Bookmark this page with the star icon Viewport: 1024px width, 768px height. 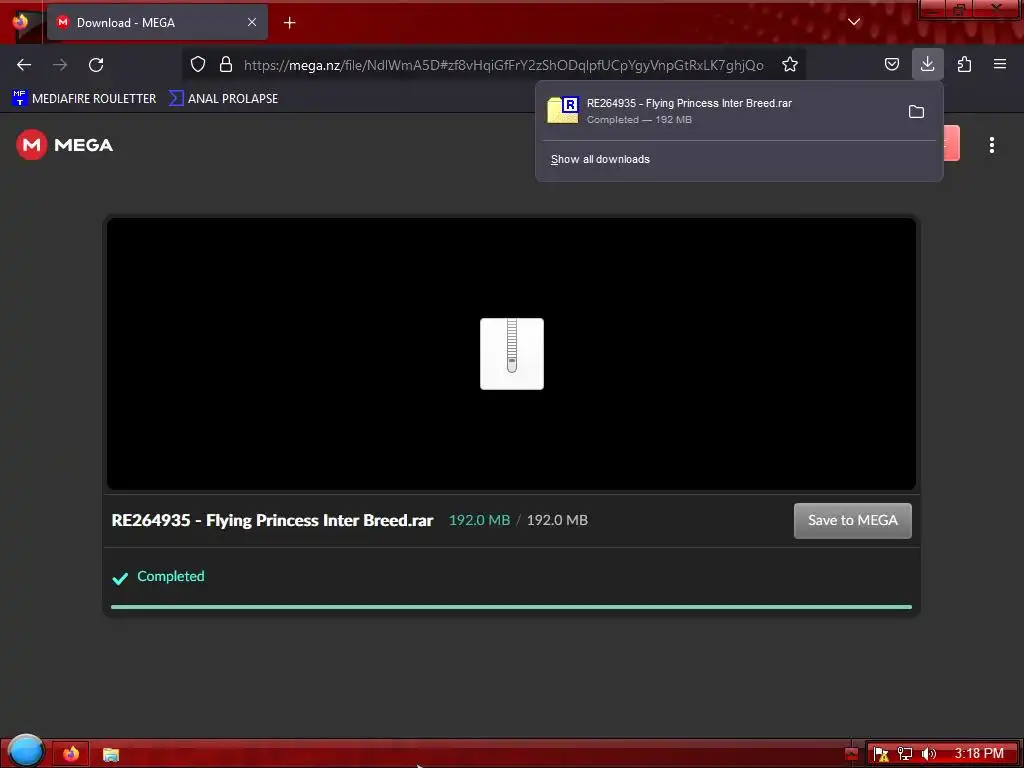790,64
